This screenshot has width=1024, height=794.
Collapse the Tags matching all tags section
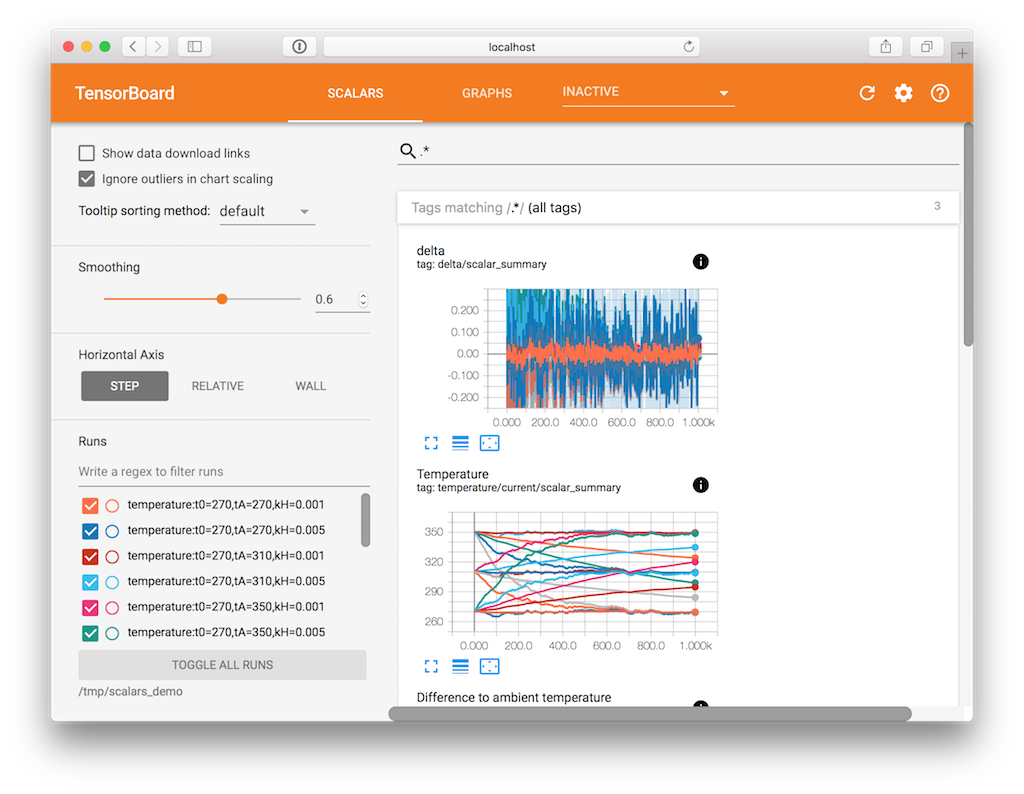(677, 208)
